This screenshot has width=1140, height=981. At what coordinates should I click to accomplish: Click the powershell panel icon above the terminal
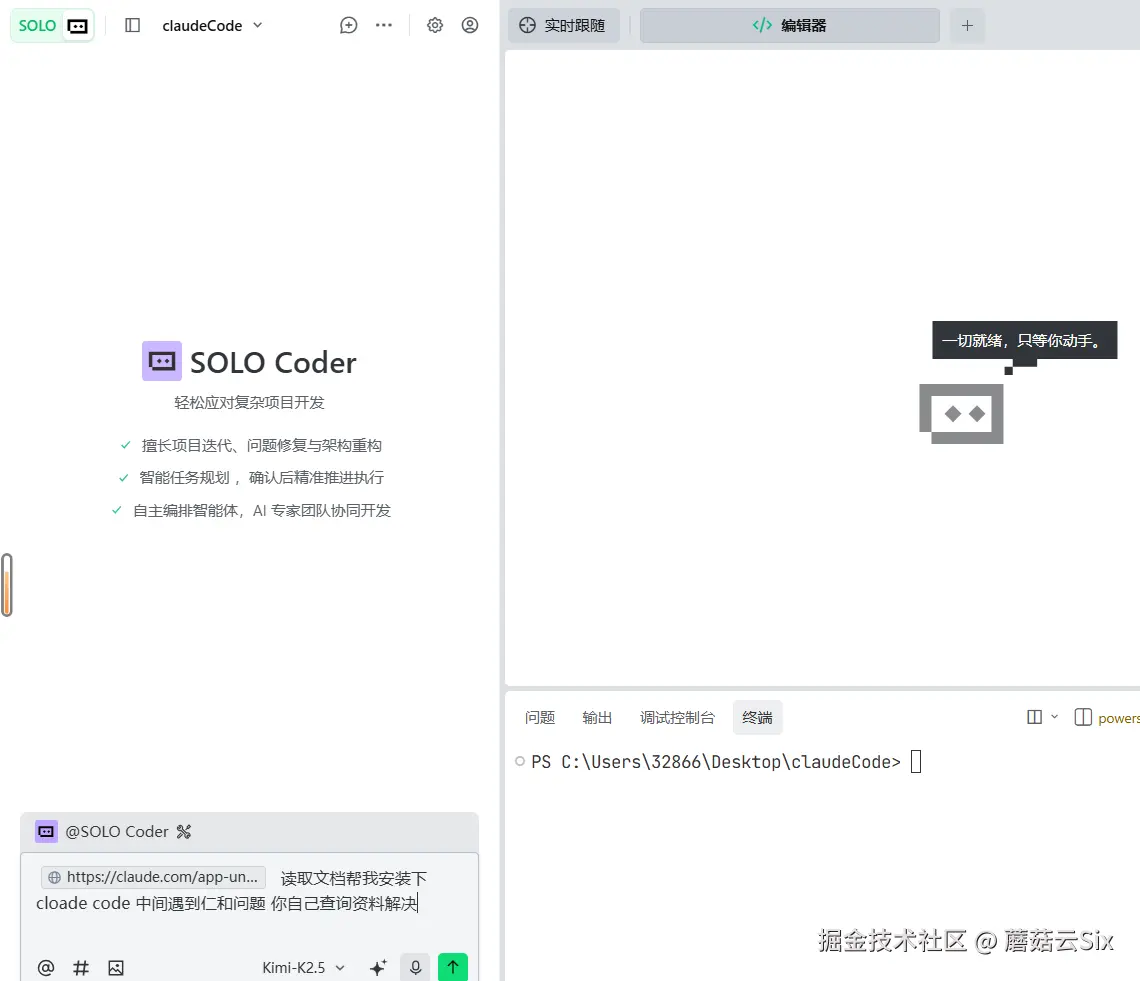point(1083,716)
